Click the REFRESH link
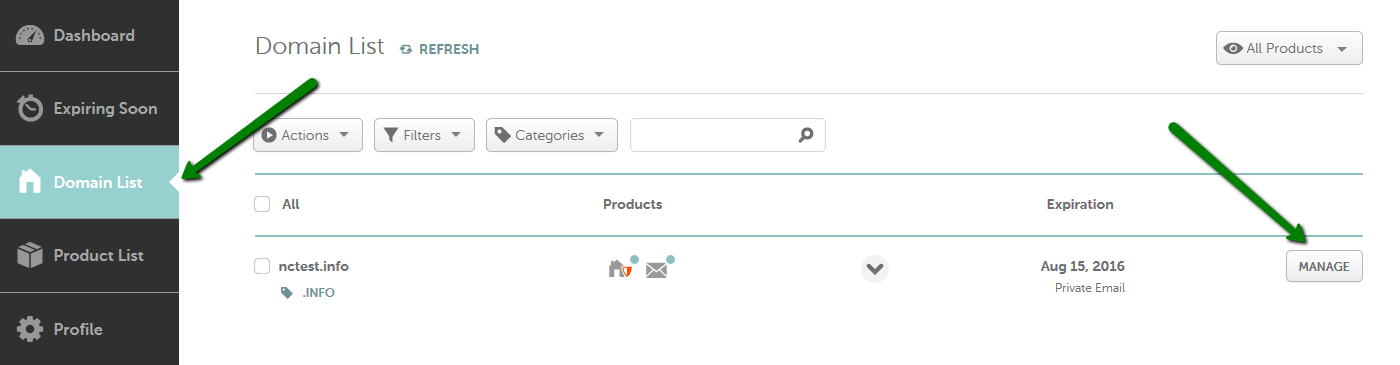The height and width of the screenshot is (365, 1400). (439, 49)
